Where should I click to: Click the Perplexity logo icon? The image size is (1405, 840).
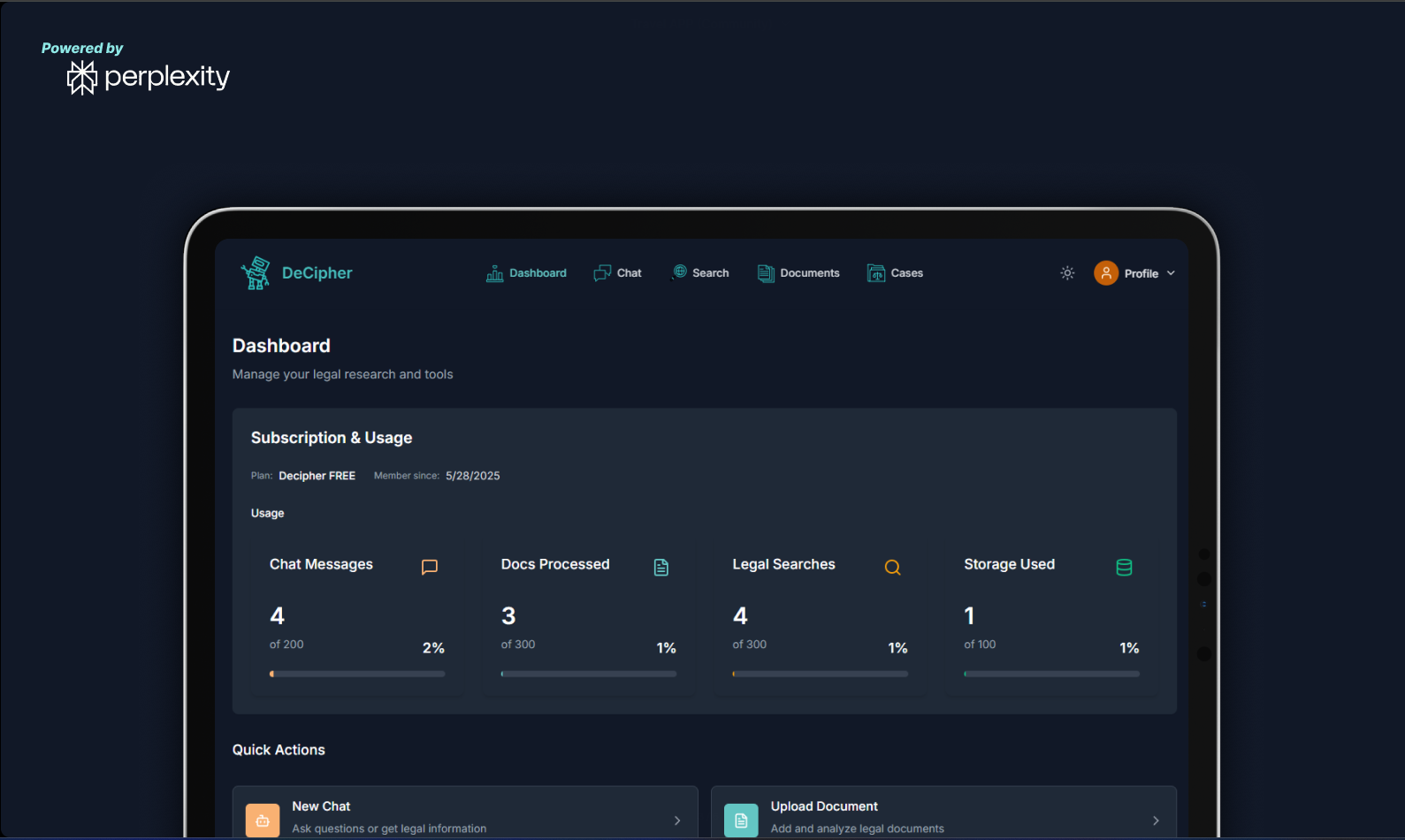click(x=82, y=78)
